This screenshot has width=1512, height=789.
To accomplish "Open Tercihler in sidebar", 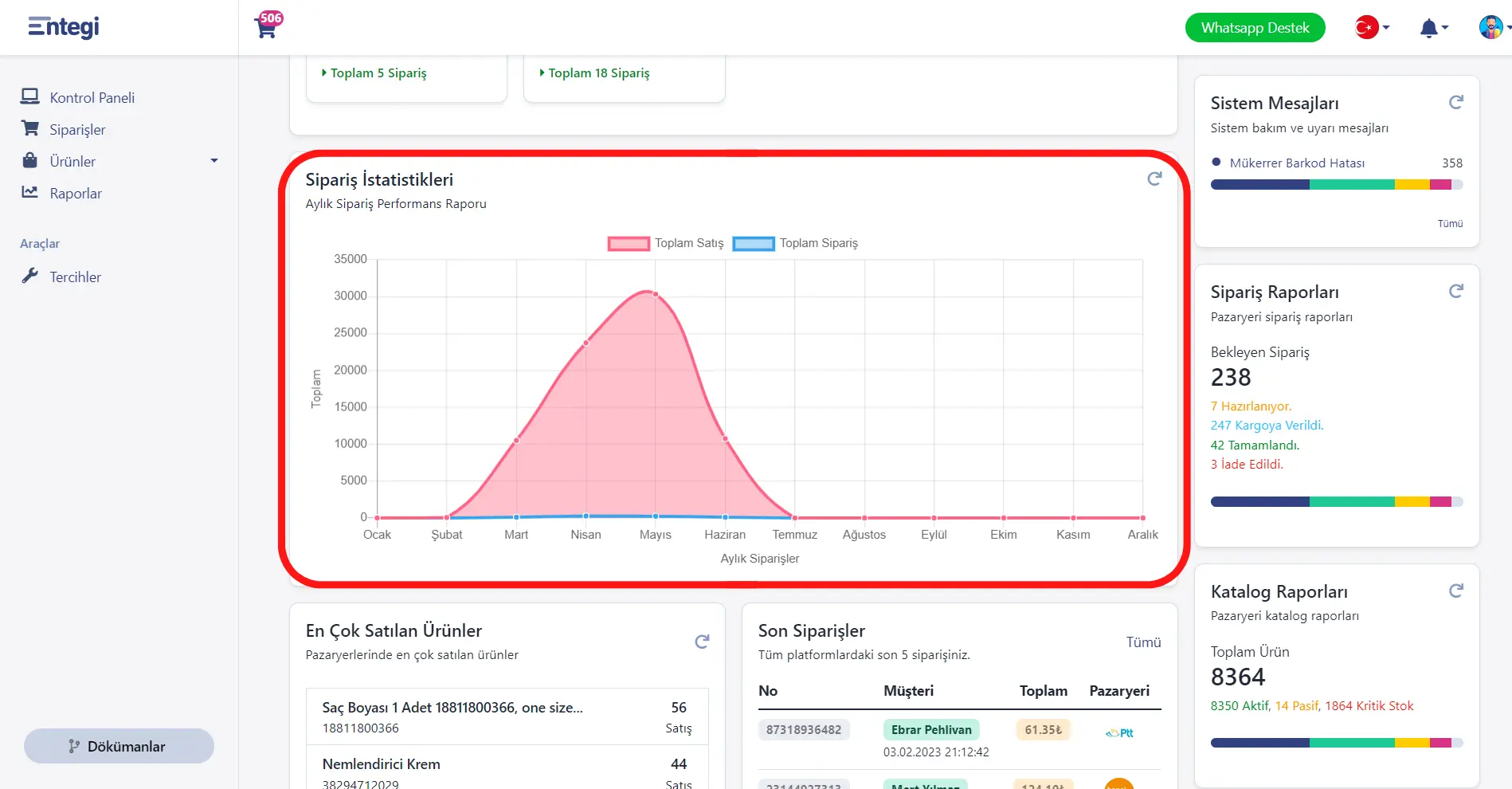I will pos(76,277).
